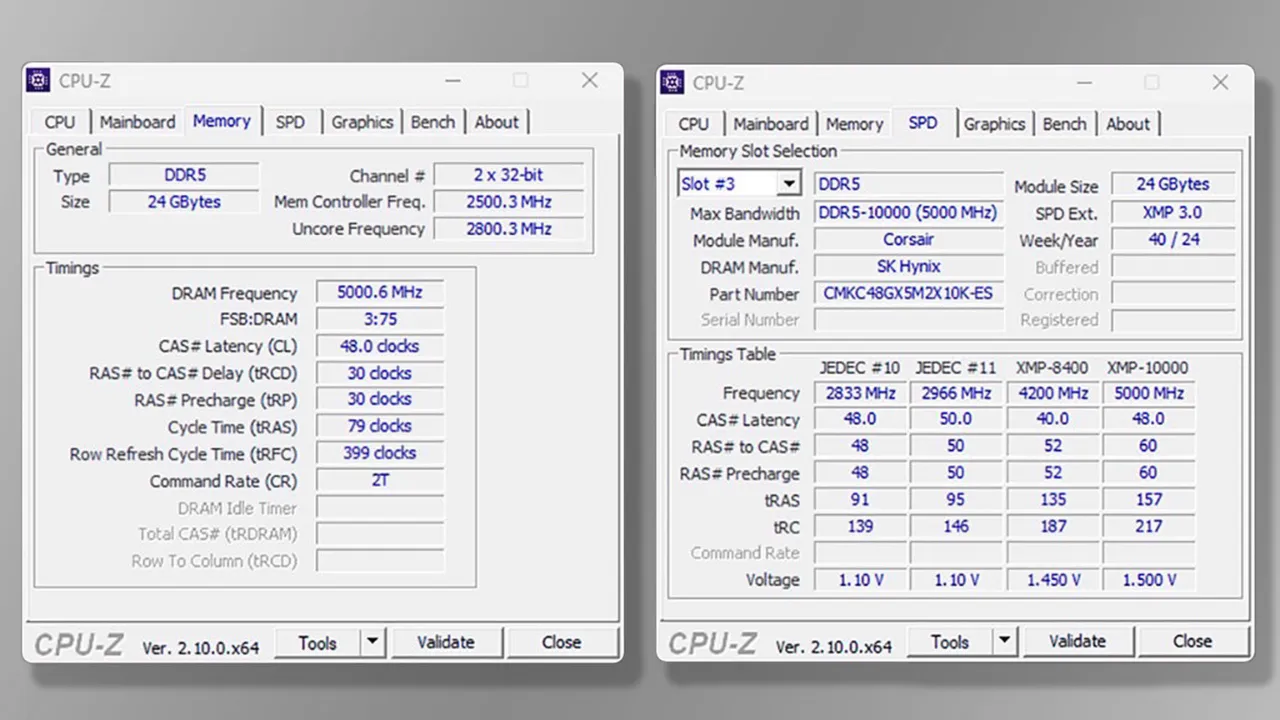Click the tRAS value 157
This screenshot has width=1280, height=720.
1149,499
